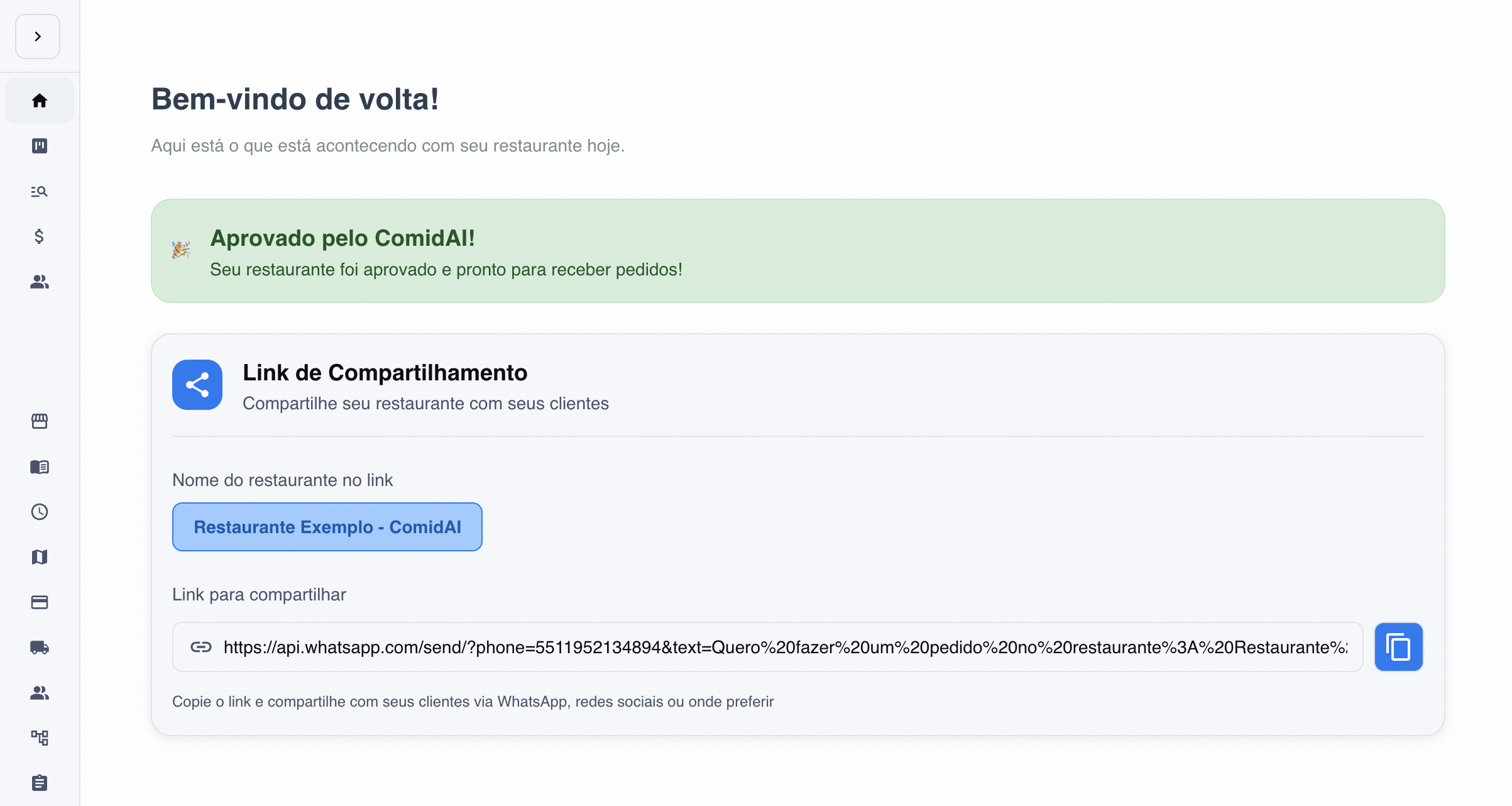Viewport: 1512px width, 806px height.
Task: Open the kanban board icon in the sidebar
Action: click(39, 145)
